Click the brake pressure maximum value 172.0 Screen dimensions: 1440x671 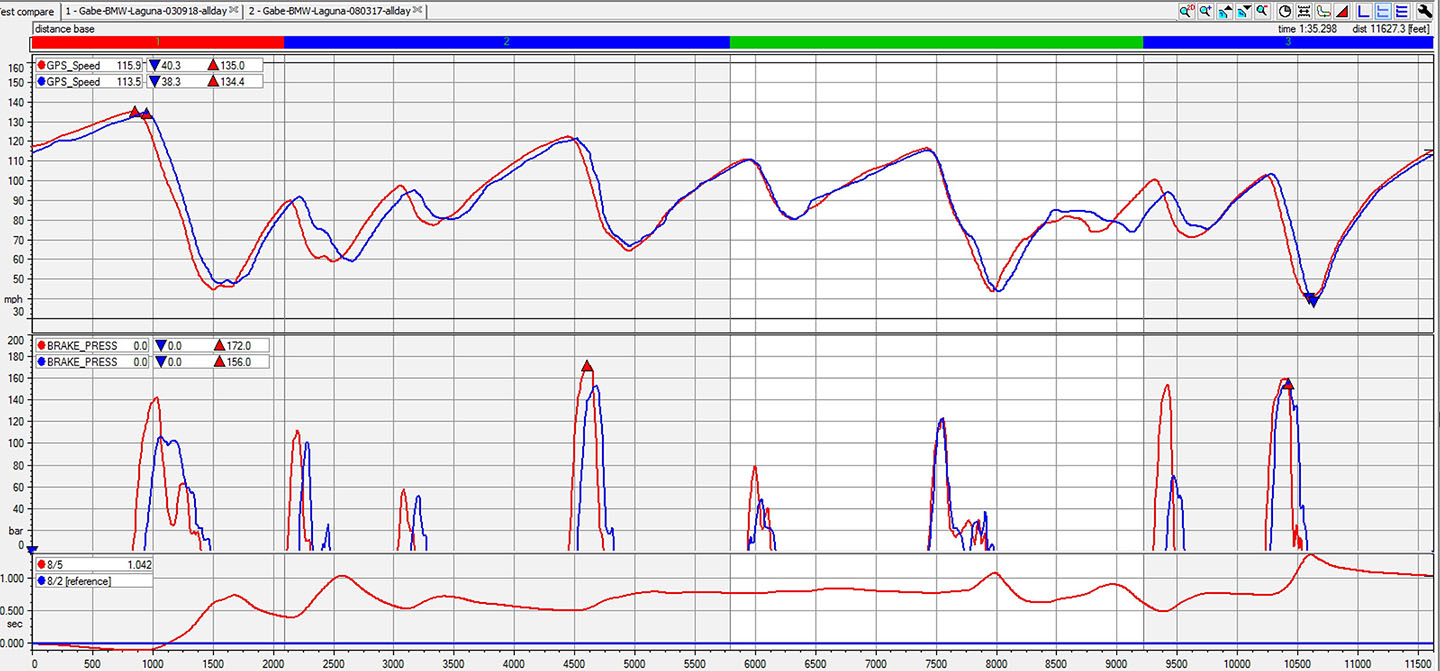click(238, 346)
